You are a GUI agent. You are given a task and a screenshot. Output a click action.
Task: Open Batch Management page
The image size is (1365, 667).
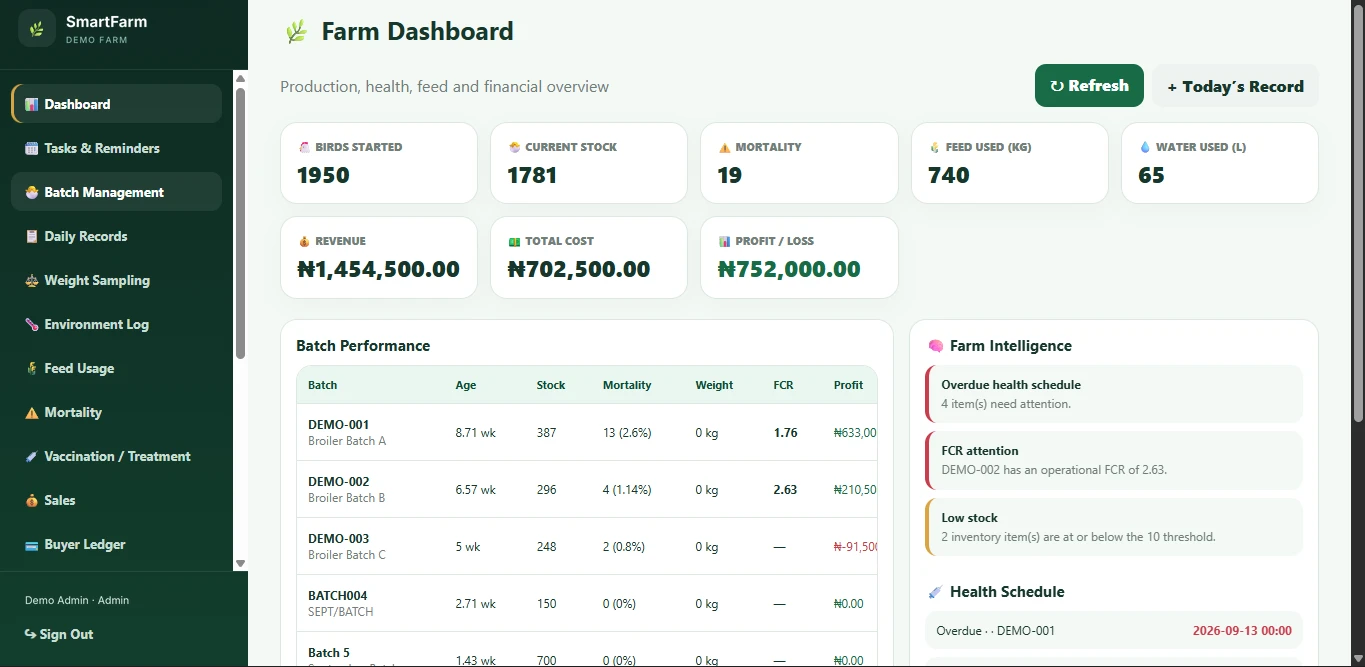click(x=116, y=192)
